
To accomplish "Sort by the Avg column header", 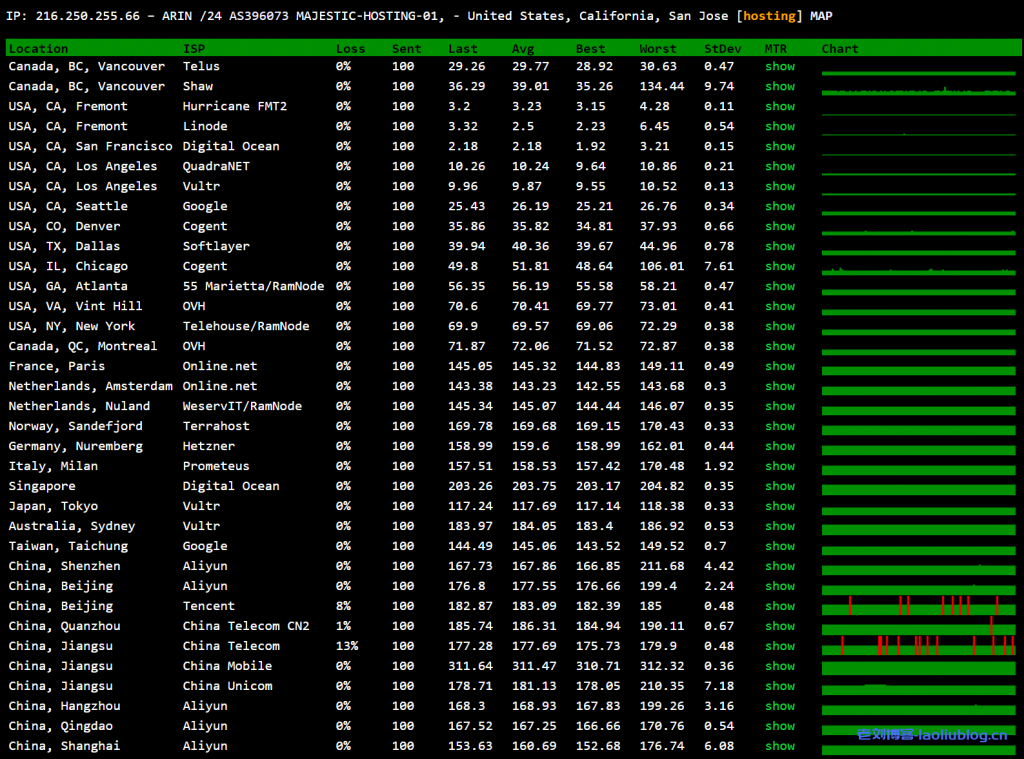I will [x=523, y=48].
